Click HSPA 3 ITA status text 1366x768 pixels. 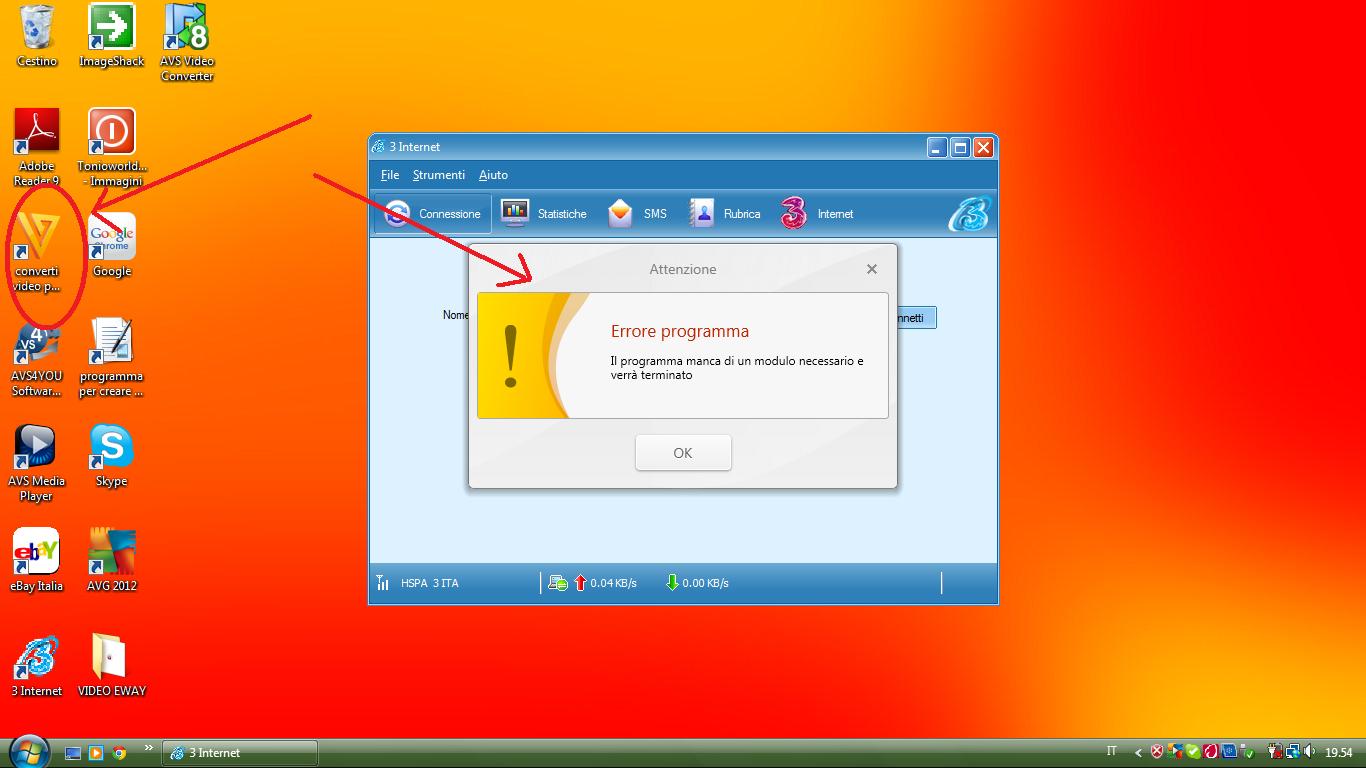tap(430, 583)
